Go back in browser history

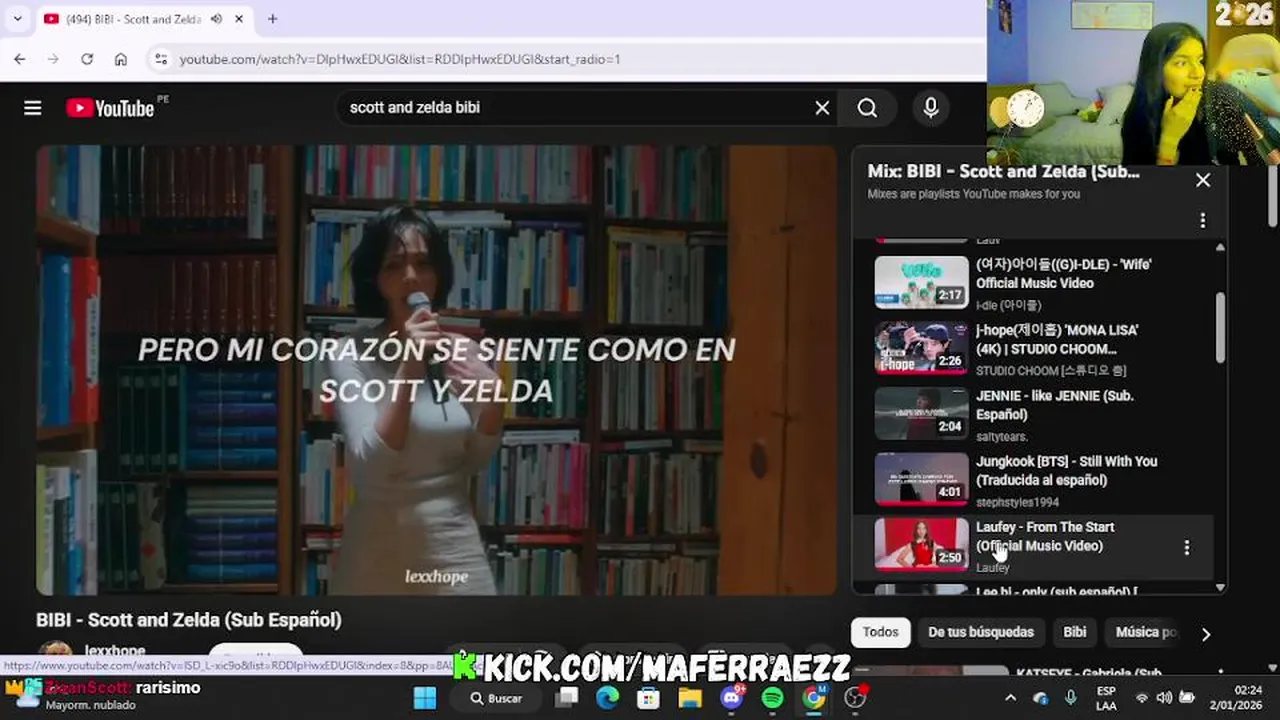(x=20, y=59)
